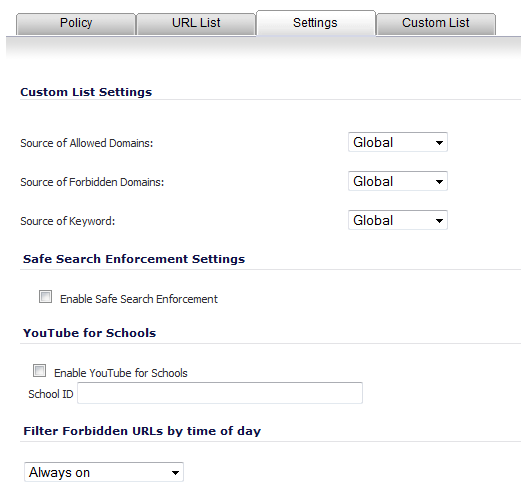Click the Source of Forbidden Domains label

coord(92,182)
